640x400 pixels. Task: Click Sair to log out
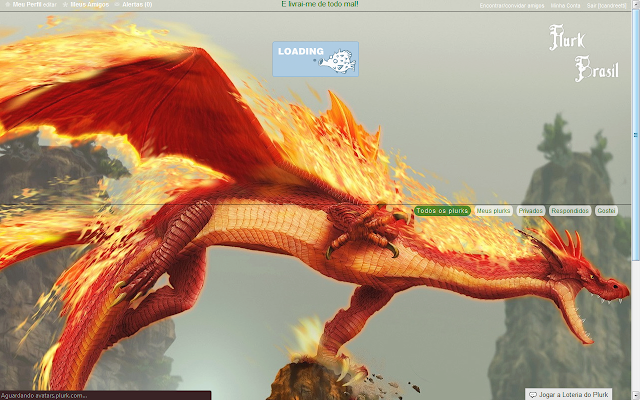pos(607,6)
